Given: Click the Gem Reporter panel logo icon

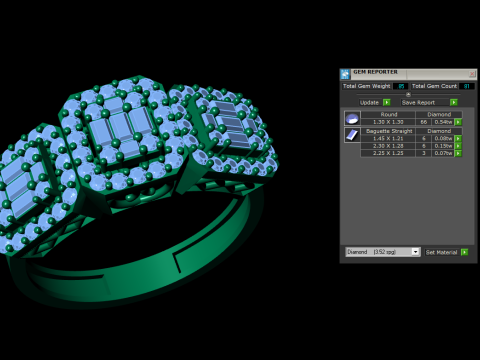Looking at the screenshot, I should [x=345, y=74].
